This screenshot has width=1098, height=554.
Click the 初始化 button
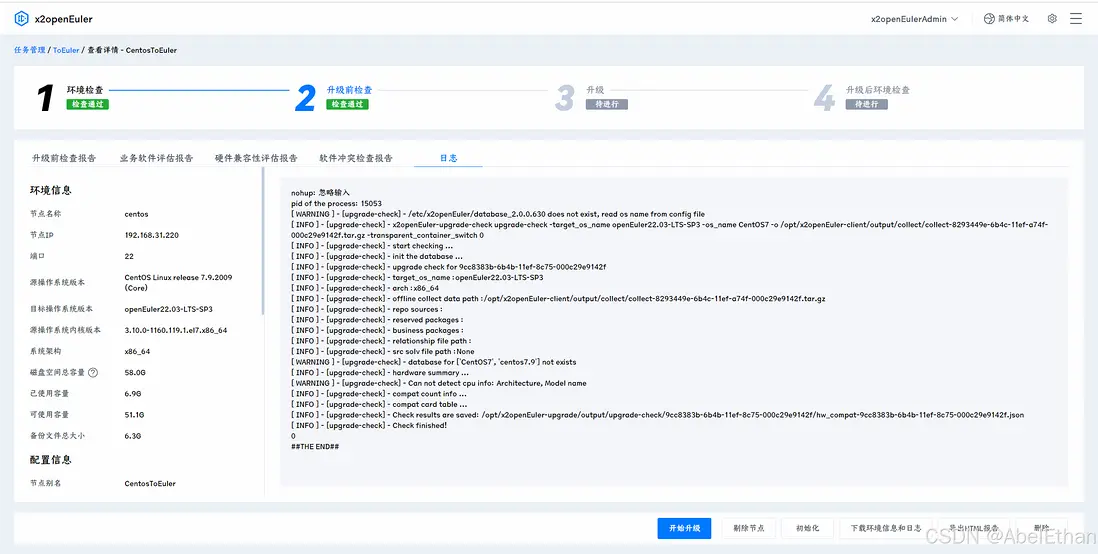pyautogui.click(x=807, y=528)
